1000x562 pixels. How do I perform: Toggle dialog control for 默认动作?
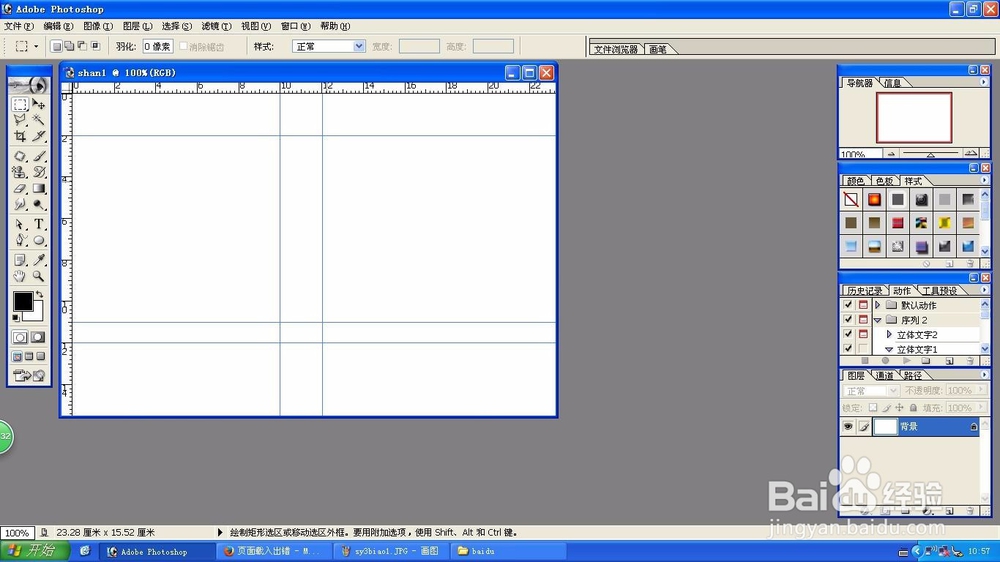(x=863, y=305)
